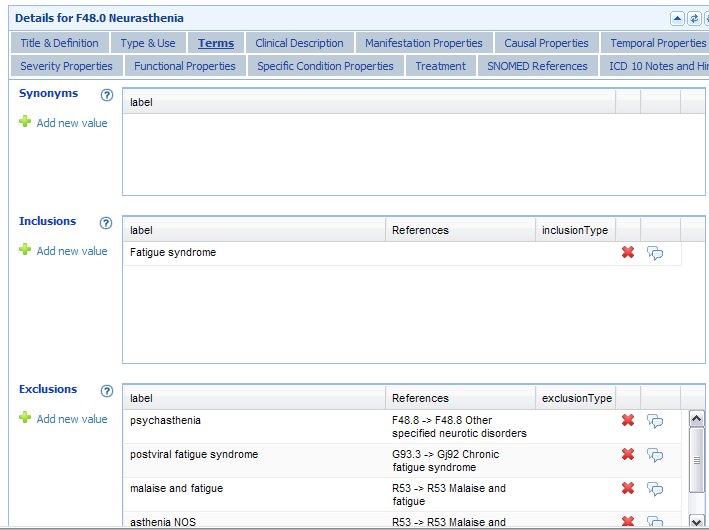Open comments for malaise and fatigue
The image size is (709, 530).
pos(655,489)
